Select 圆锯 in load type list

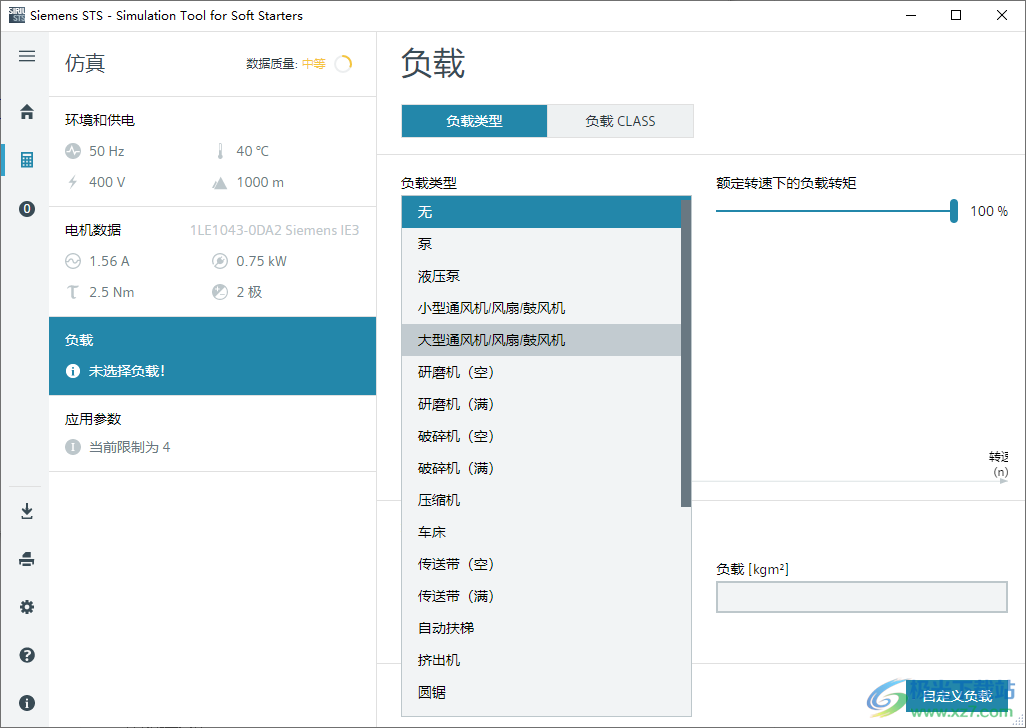(x=541, y=693)
